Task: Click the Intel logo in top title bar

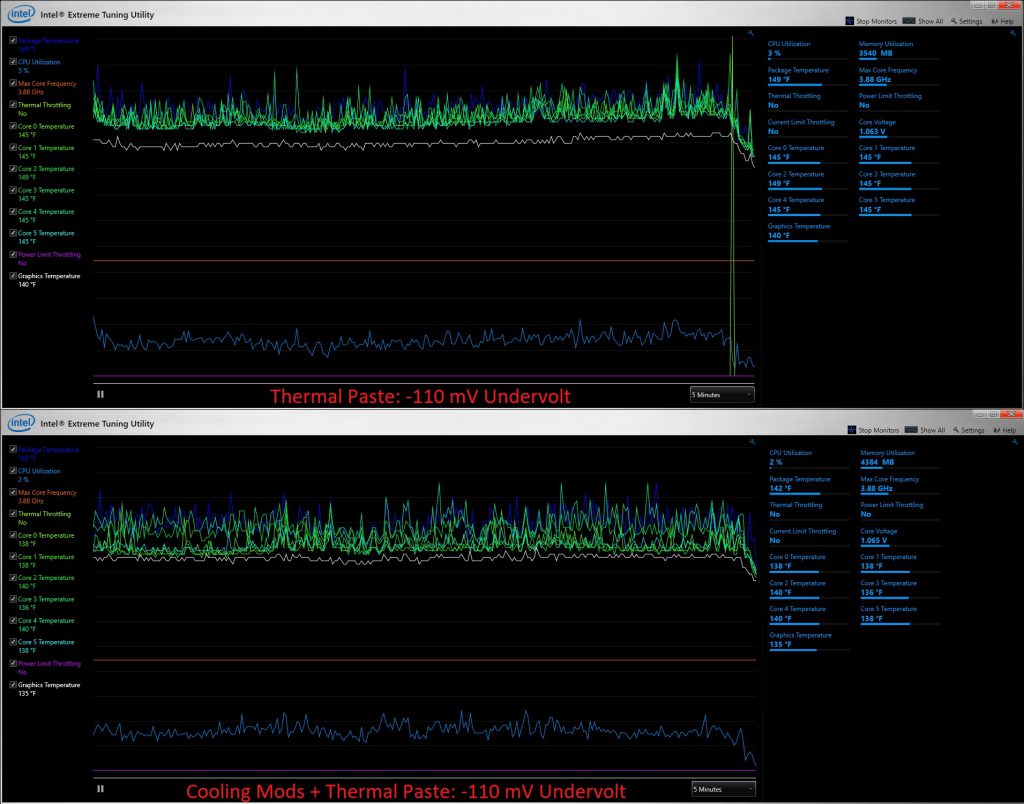Action: click(x=19, y=14)
